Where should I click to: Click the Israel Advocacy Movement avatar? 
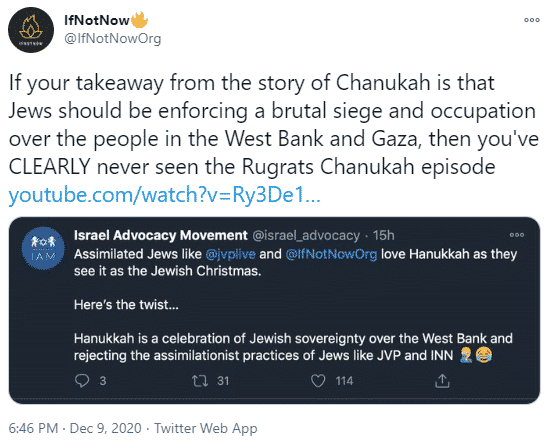click(43, 248)
